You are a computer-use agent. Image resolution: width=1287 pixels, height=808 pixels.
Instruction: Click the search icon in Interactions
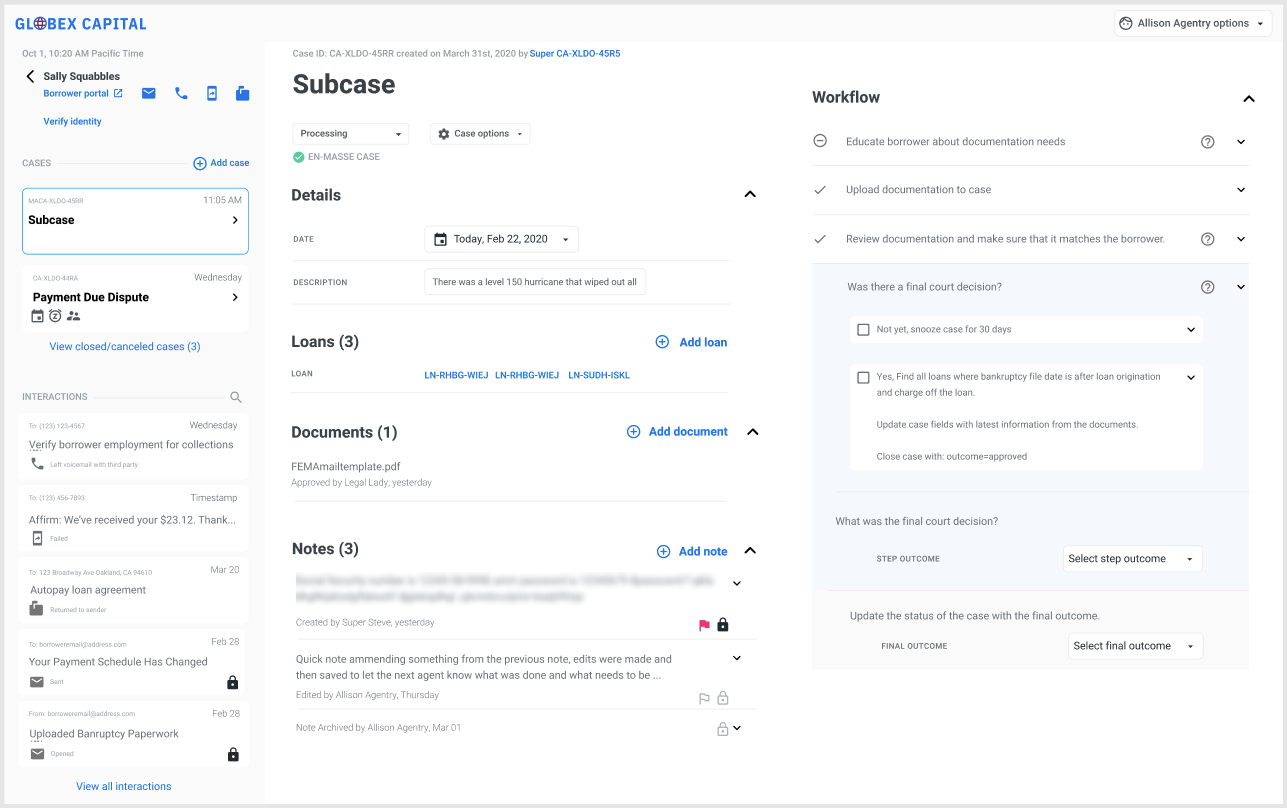(236, 397)
